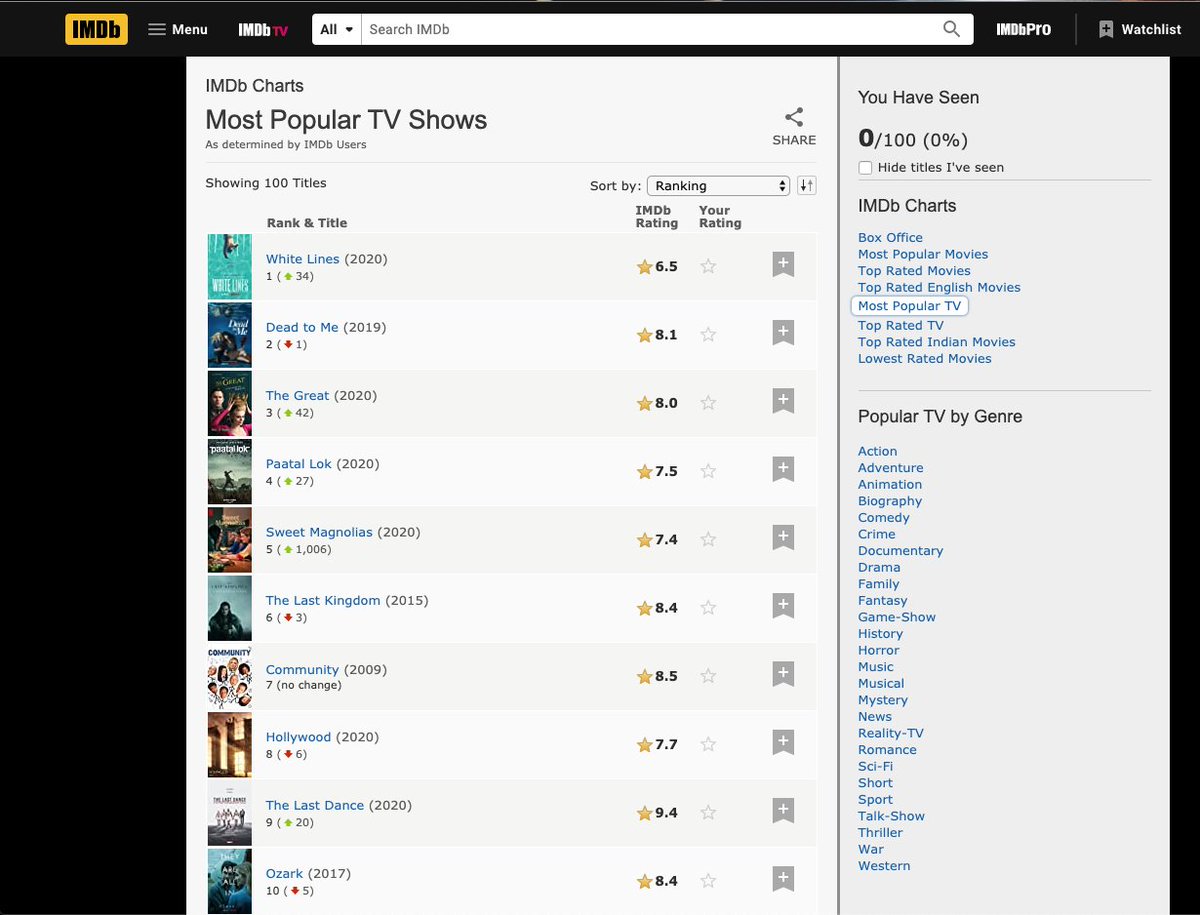The image size is (1200, 915).
Task: Open The Last Kingdom title link
Action: tap(323, 600)
